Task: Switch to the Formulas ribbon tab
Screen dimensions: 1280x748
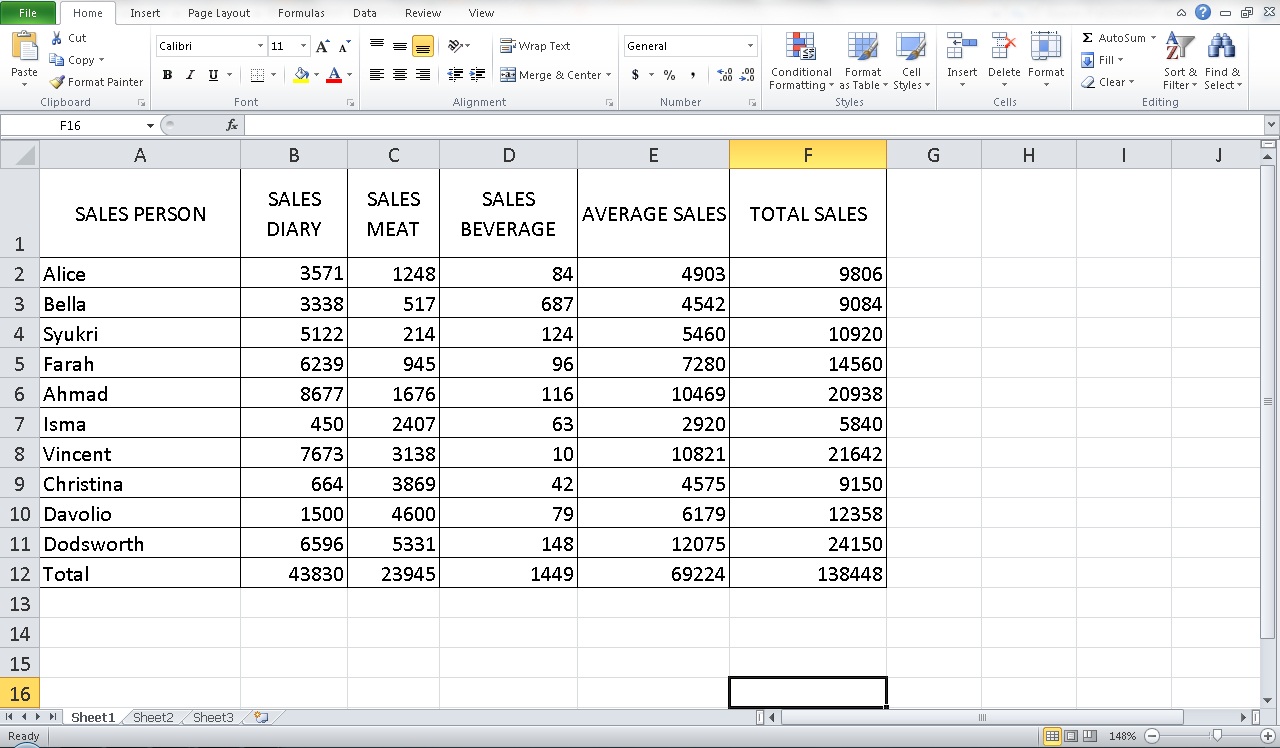Action: [301, 13]
